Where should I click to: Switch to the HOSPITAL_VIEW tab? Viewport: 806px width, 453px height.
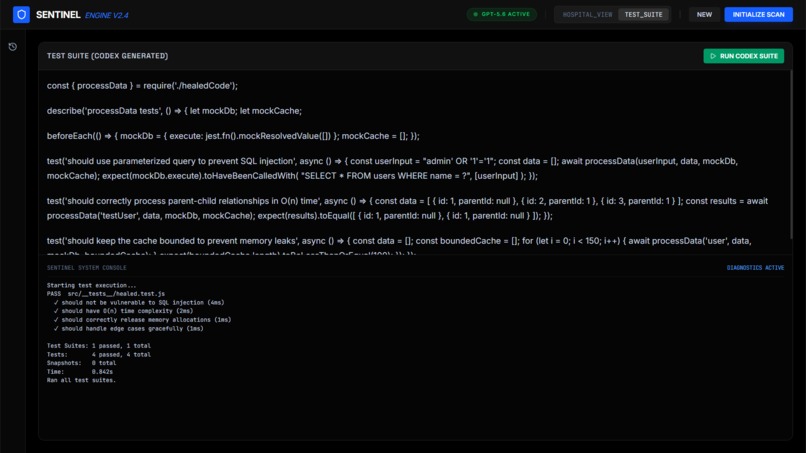coord(588,14)
